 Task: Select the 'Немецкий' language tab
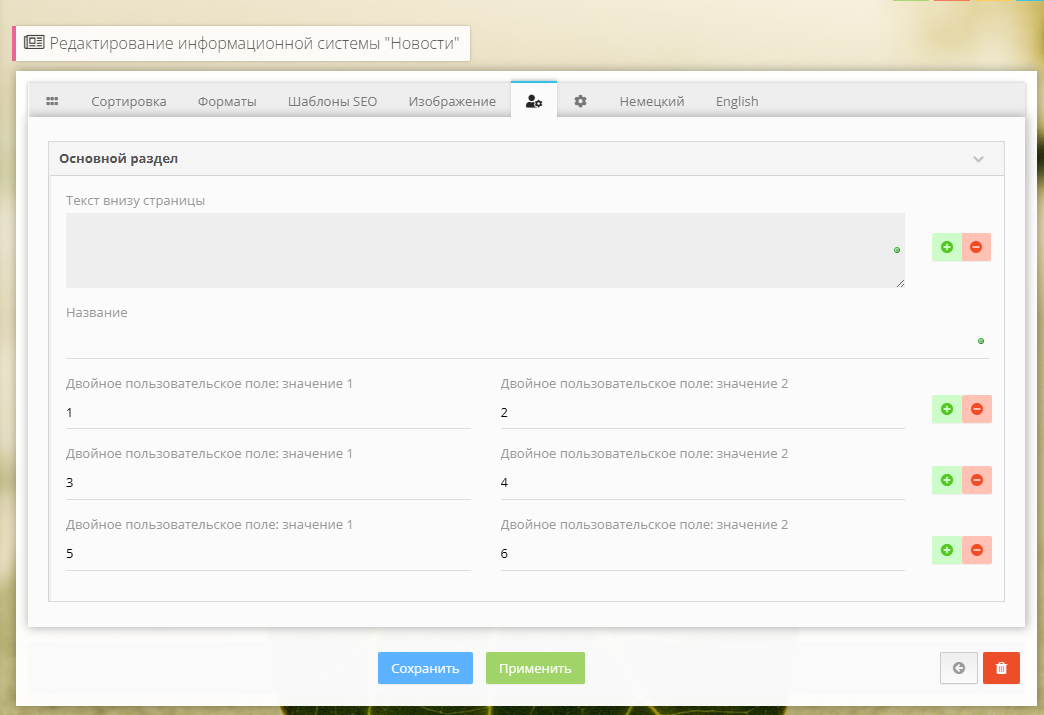click(x=651, y=101)
